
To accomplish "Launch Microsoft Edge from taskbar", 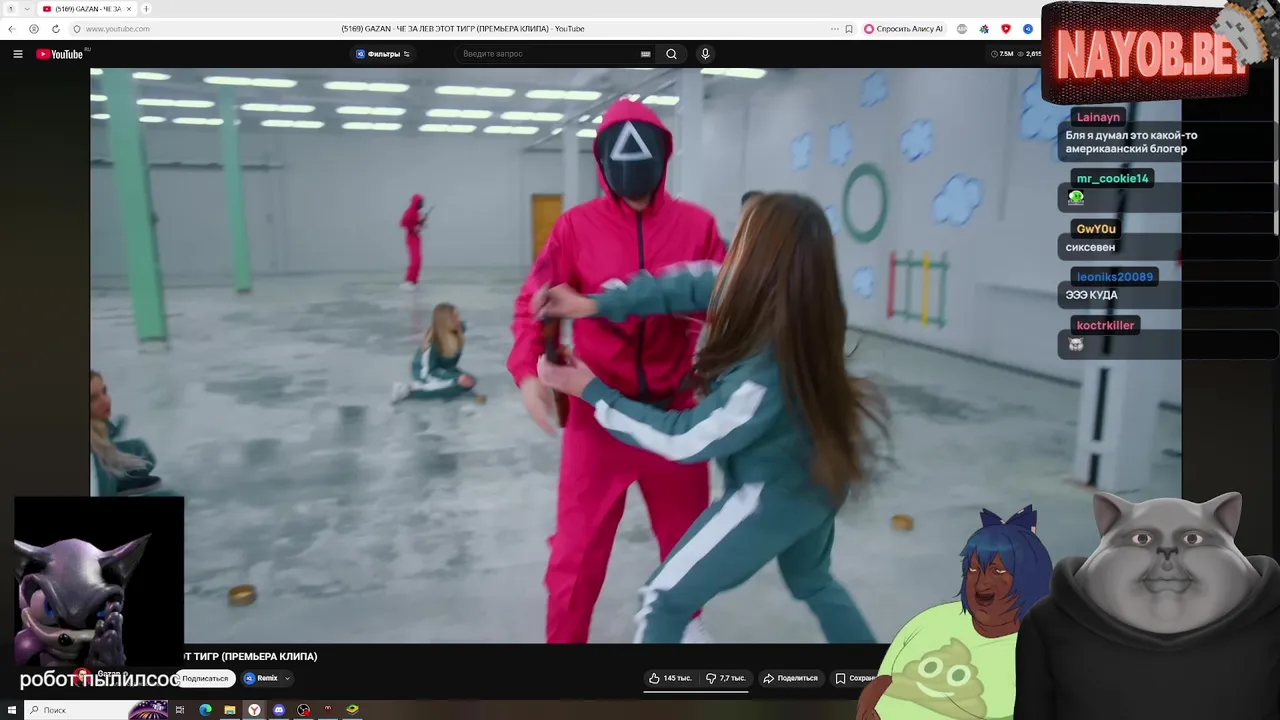I will tap(205, 710).
